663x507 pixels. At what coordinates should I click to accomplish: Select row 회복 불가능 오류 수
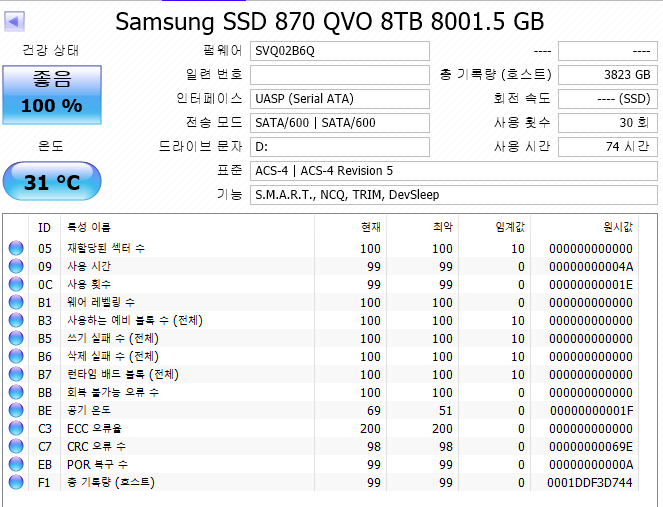pos(321,392)
